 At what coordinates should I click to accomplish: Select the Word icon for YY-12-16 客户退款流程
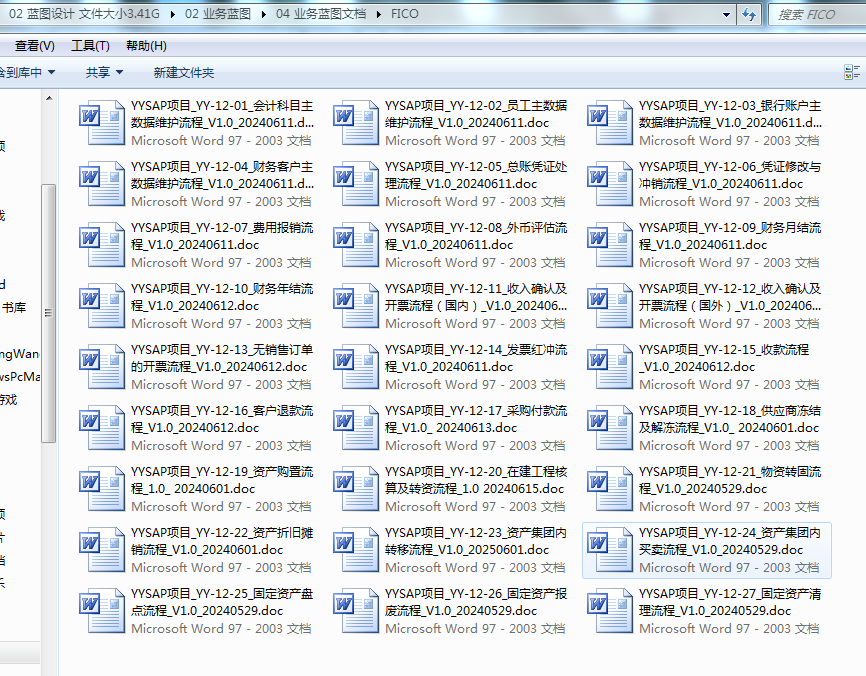102,429
